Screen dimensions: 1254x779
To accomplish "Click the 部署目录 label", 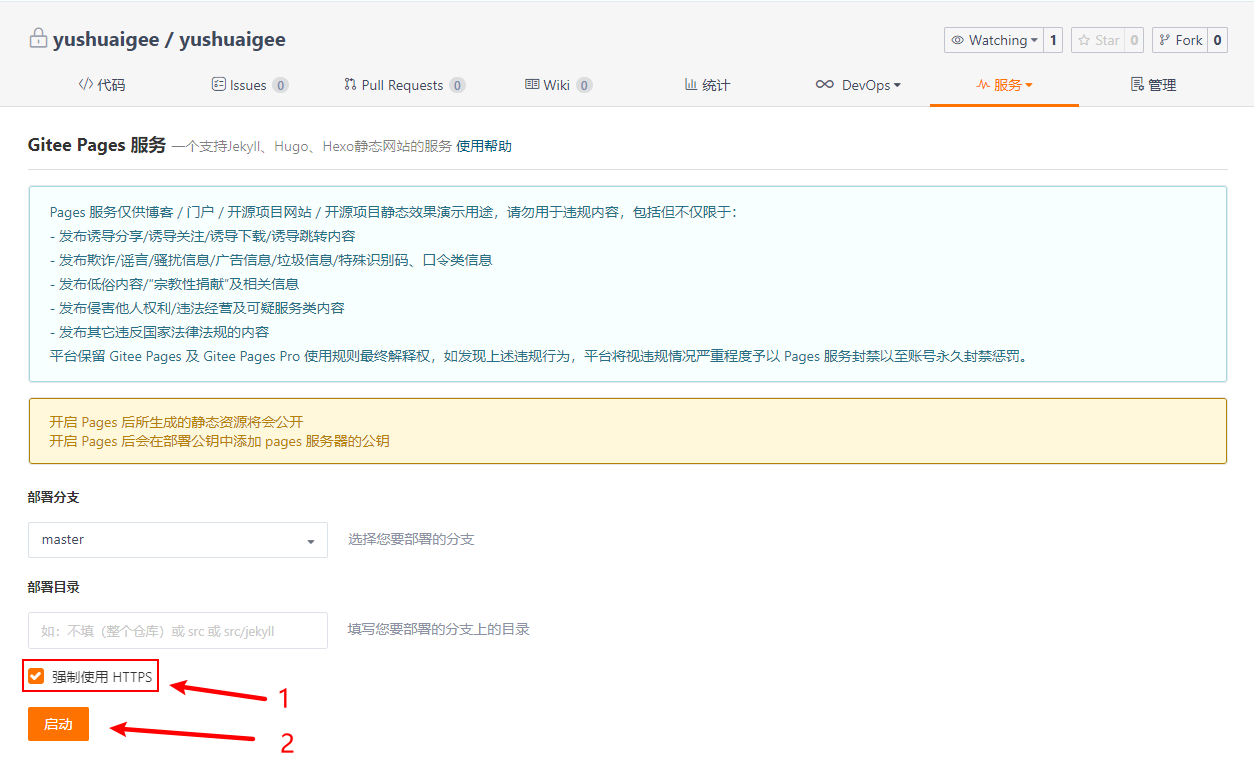I will [54, 587].
